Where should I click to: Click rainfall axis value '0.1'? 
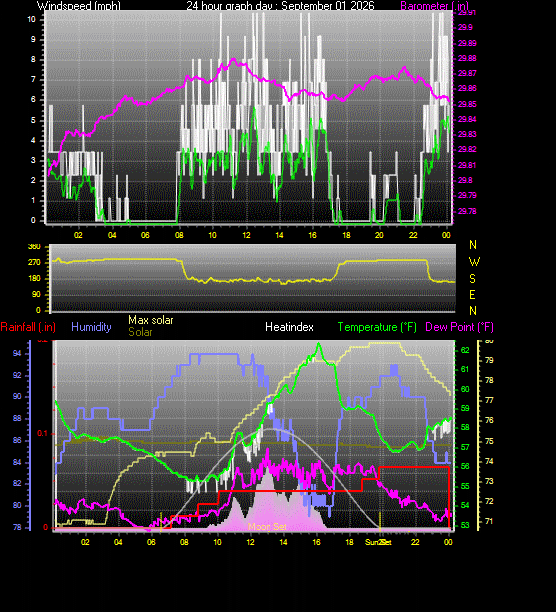coord(42,434)
